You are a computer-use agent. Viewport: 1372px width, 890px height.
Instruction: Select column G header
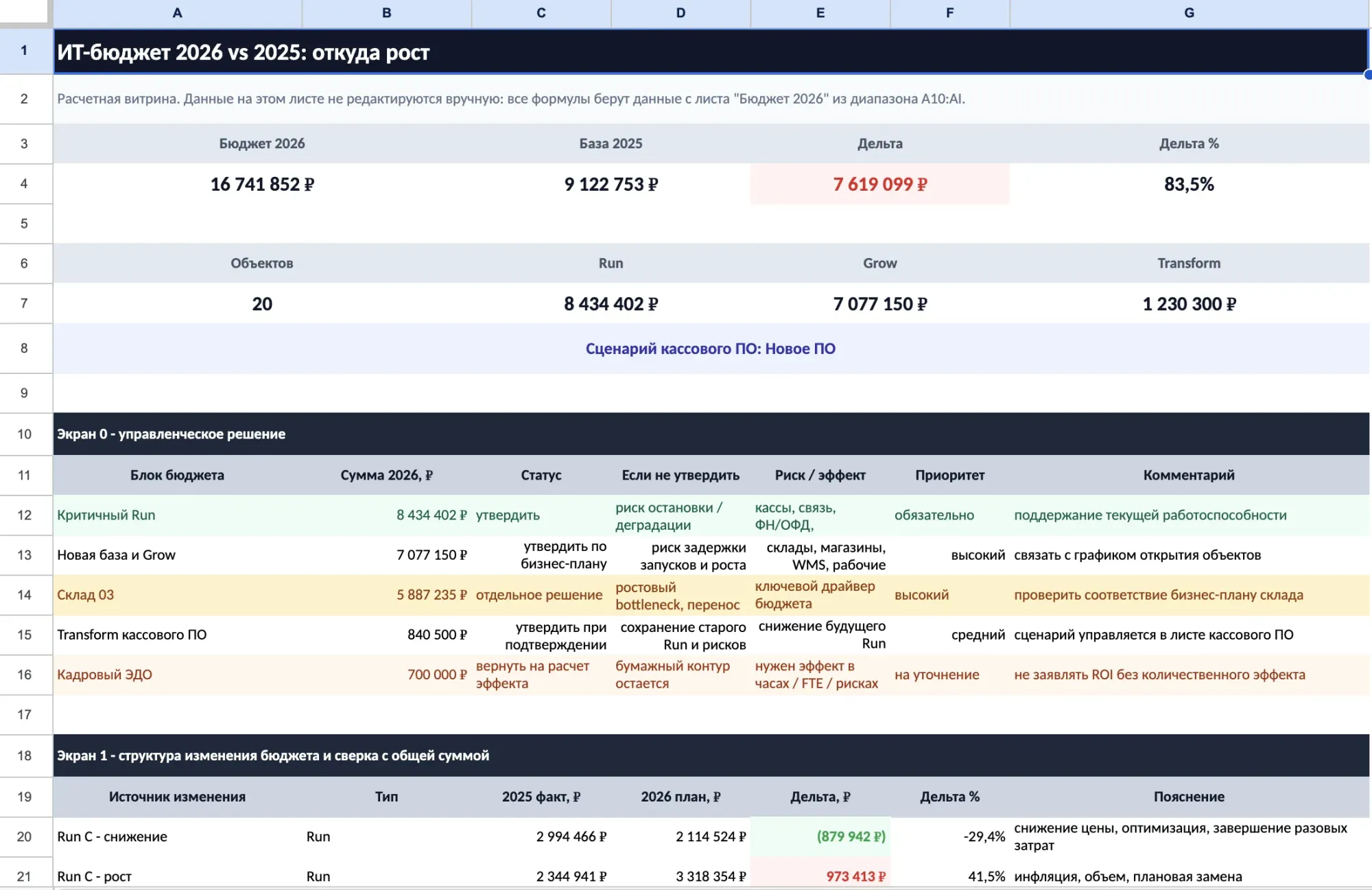click(x=1190, y=13)
